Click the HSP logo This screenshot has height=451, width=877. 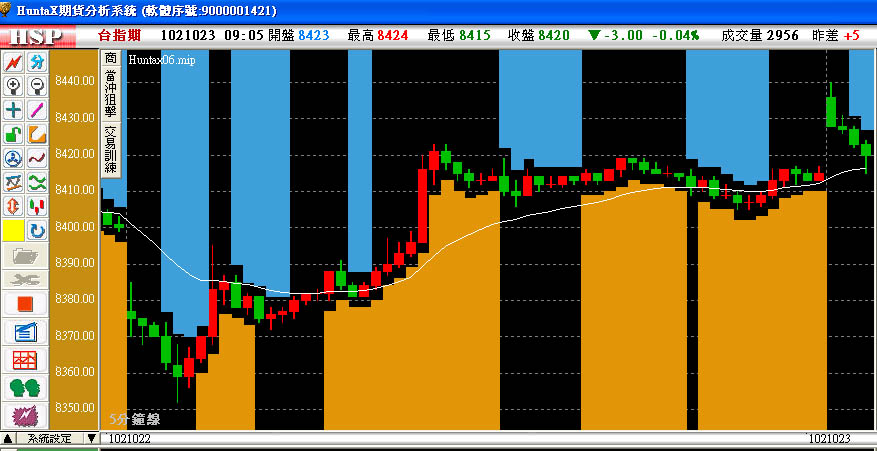point(37,36)
